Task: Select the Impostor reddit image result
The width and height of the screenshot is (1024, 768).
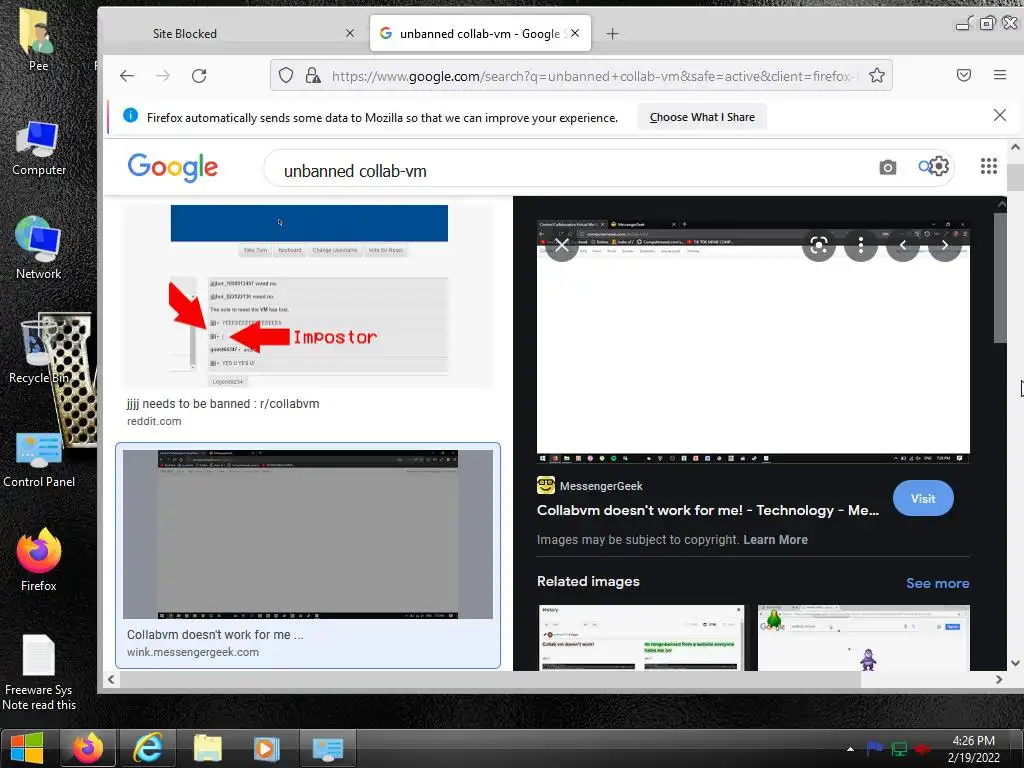Action: pos(308,296)
